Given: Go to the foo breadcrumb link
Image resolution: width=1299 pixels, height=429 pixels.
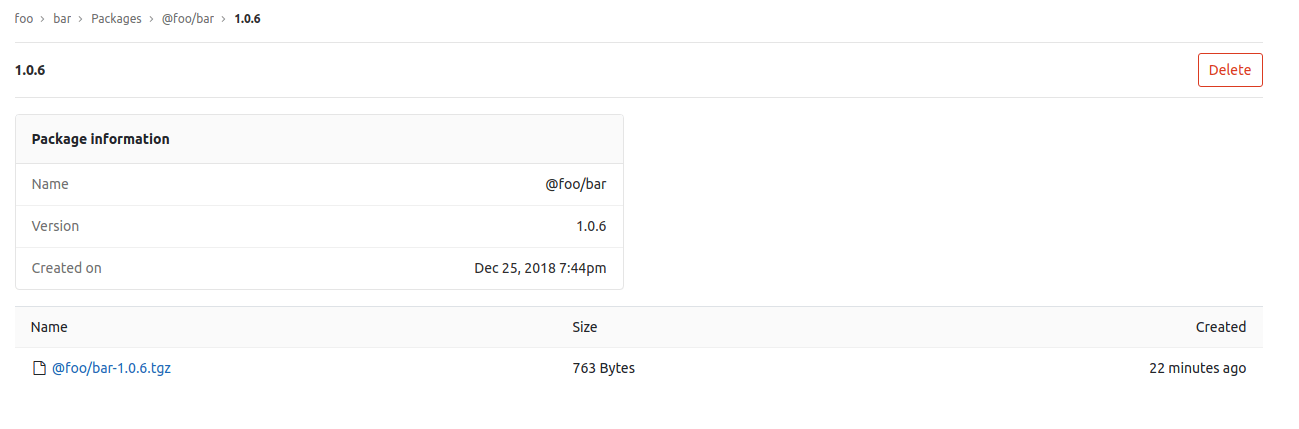Looking at the screenshot, I should [24, 19].
